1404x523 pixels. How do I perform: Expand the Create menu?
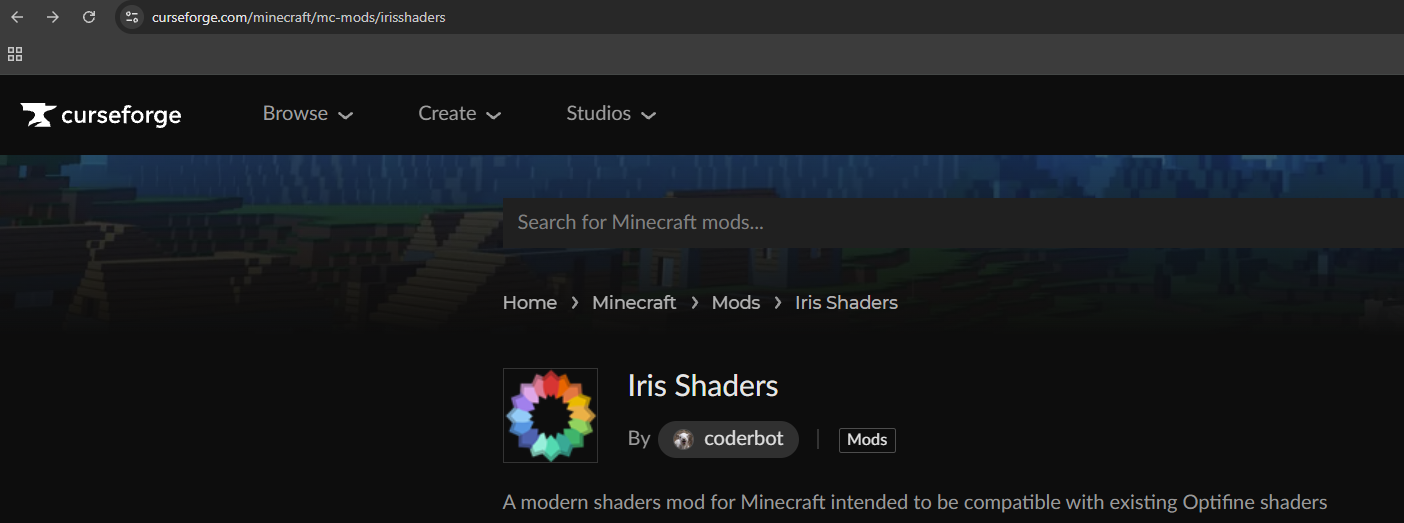click(x=459, y=114)
